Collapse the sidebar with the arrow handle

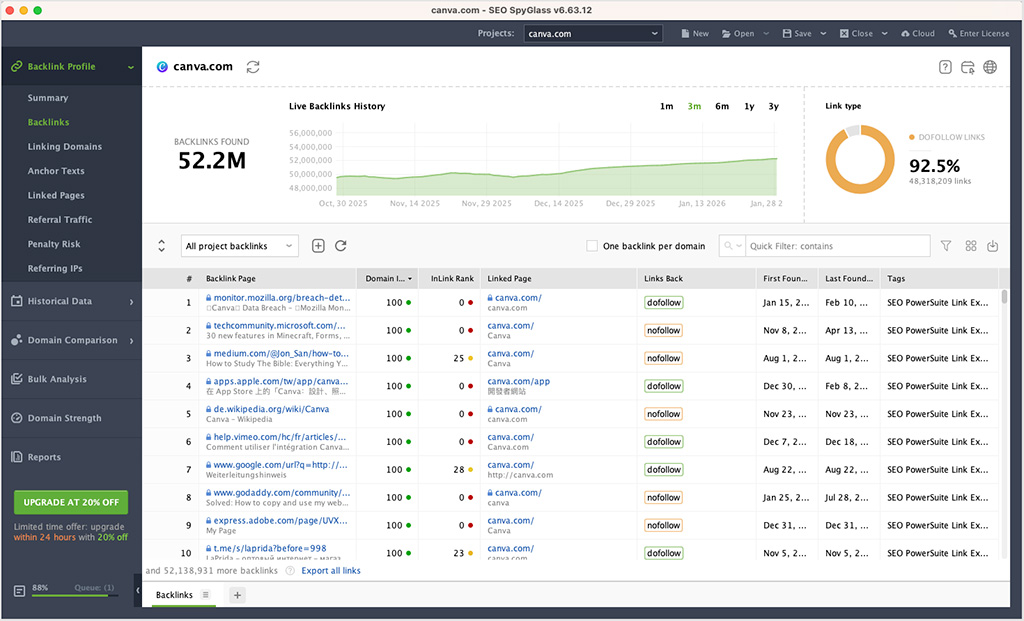[138, 590]
